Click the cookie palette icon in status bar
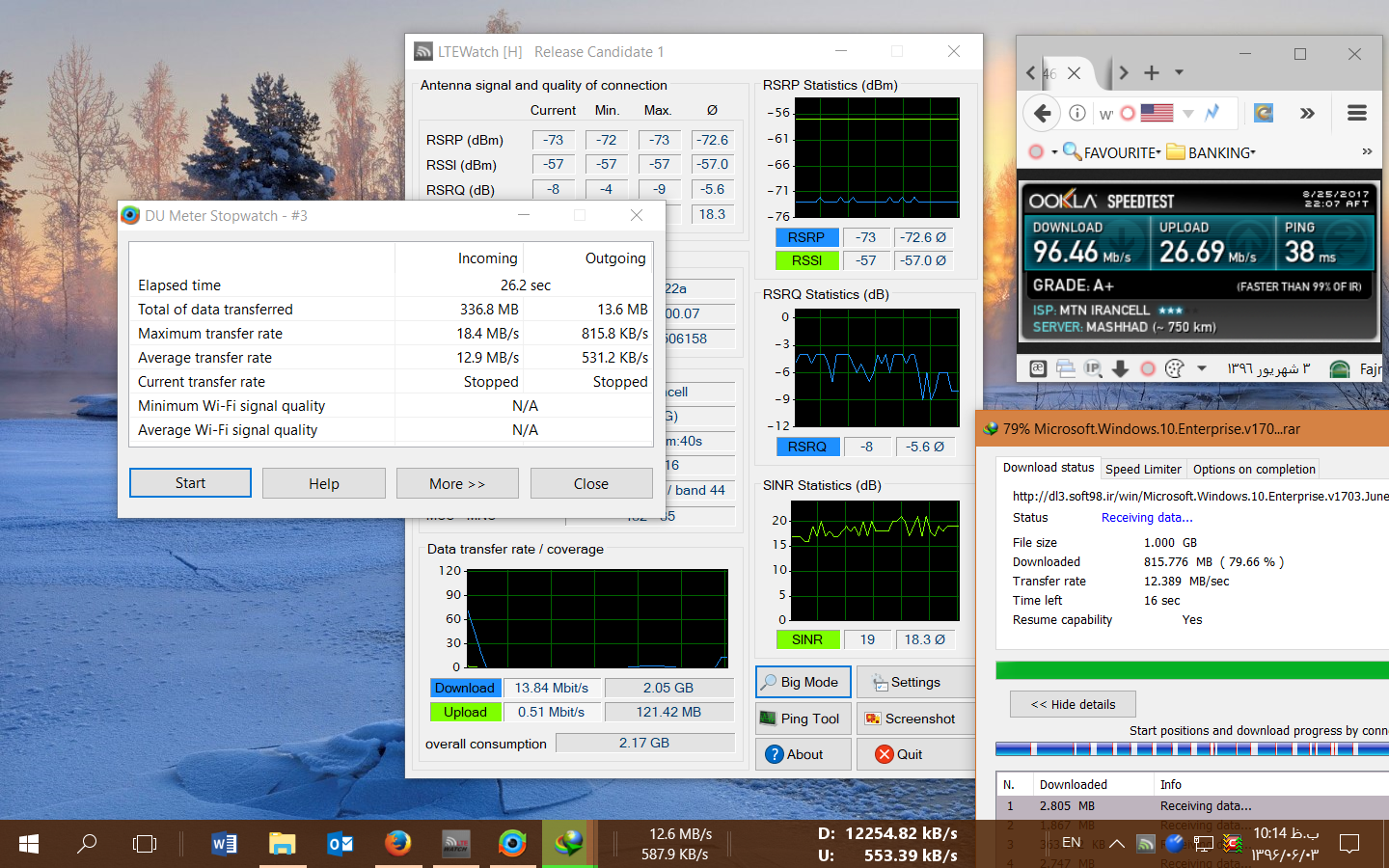Image resolution: width=1389 pixels, height=868 pixels. click(1174, 368)
